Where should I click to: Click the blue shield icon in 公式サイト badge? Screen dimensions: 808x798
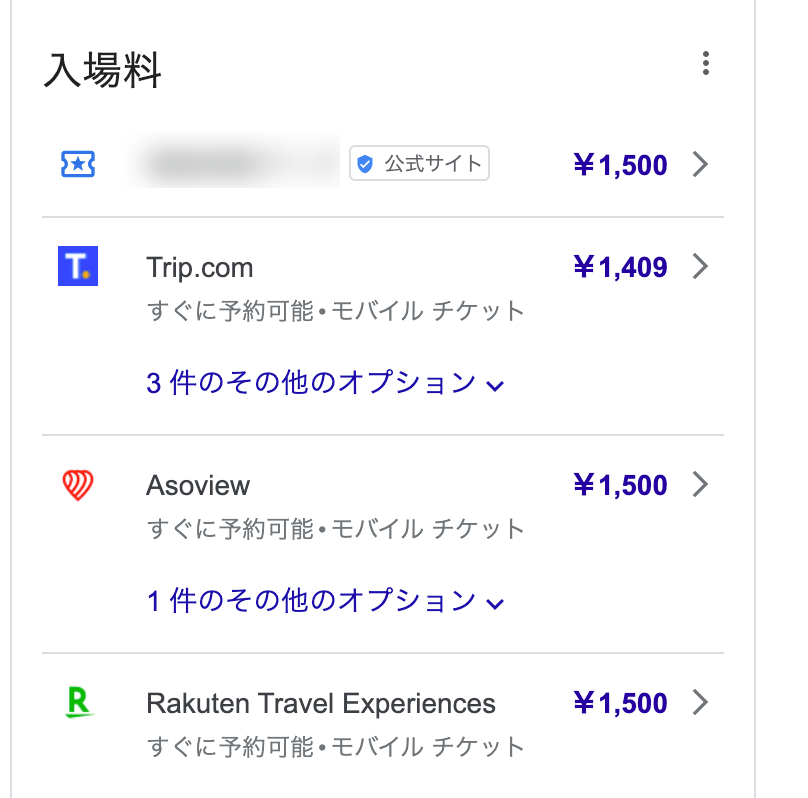point(365,164)
